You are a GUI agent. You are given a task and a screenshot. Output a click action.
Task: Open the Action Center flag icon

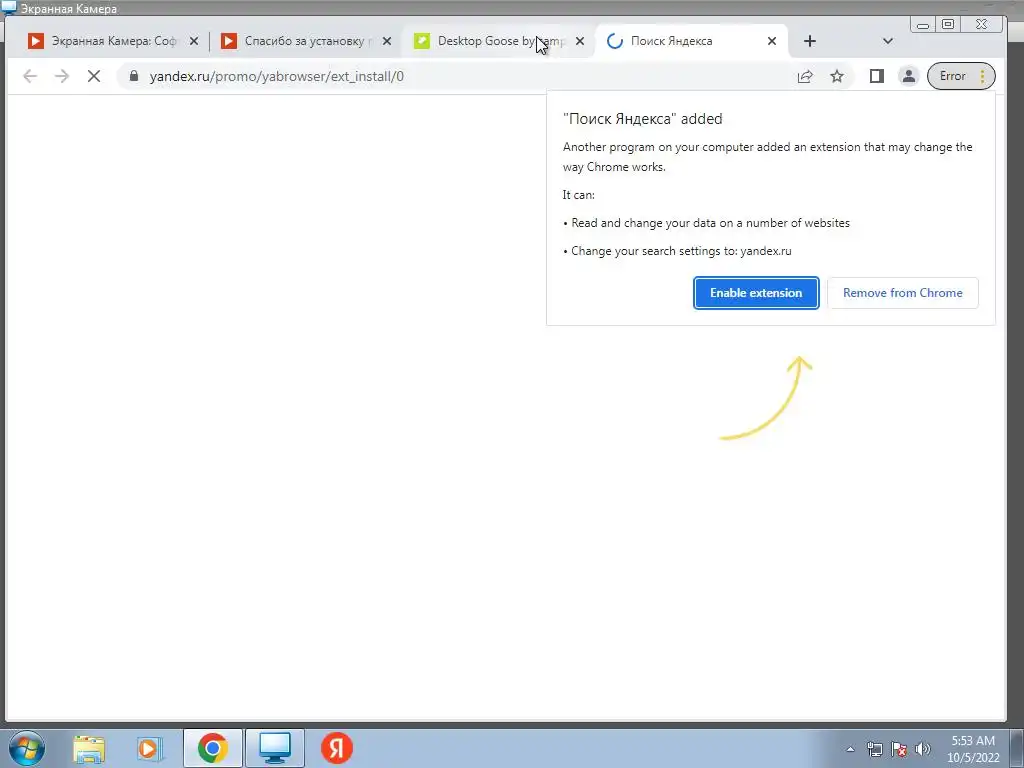click(899, 749)
